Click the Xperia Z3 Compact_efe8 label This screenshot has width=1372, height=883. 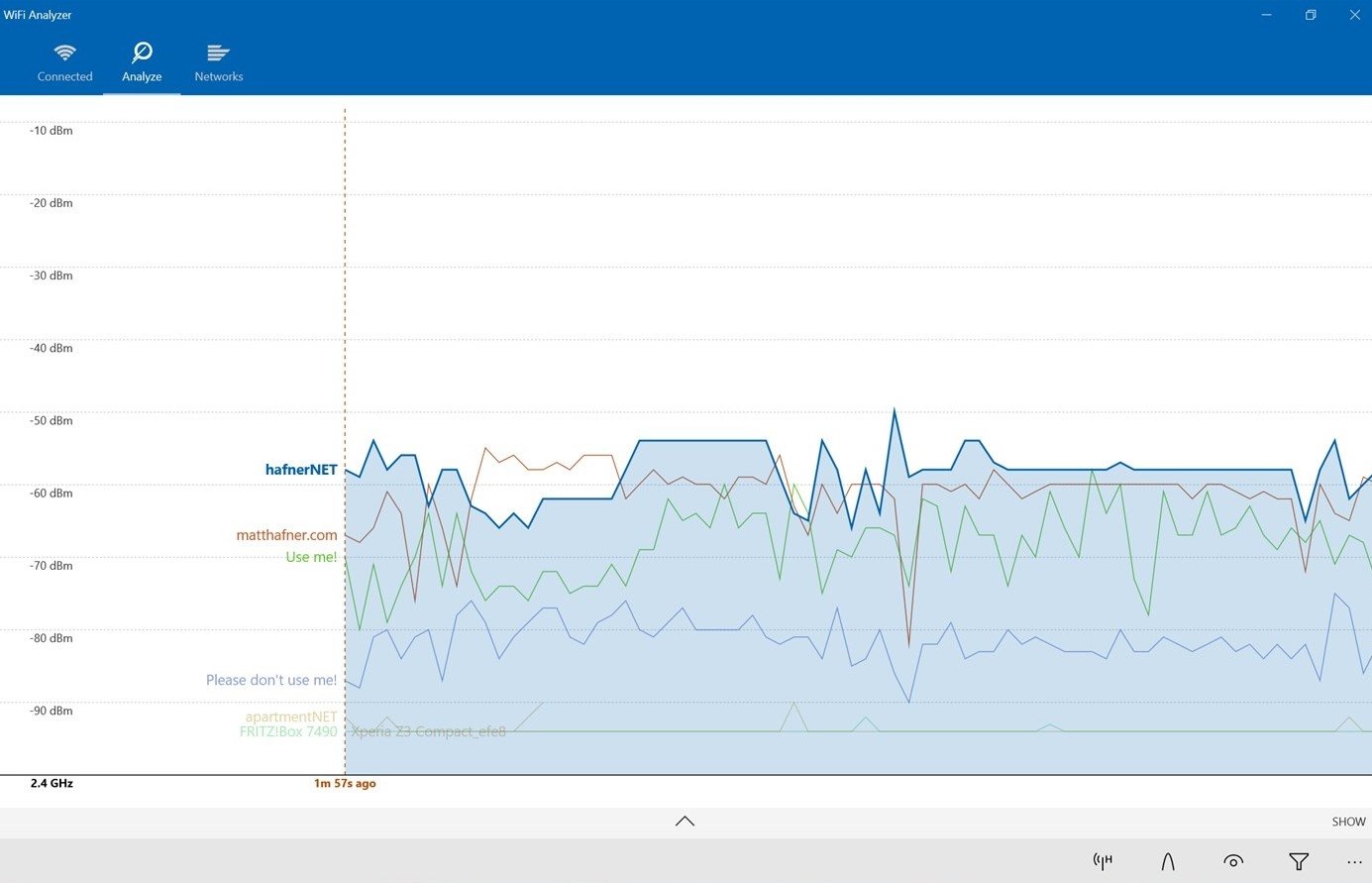[x=428, y=732]
